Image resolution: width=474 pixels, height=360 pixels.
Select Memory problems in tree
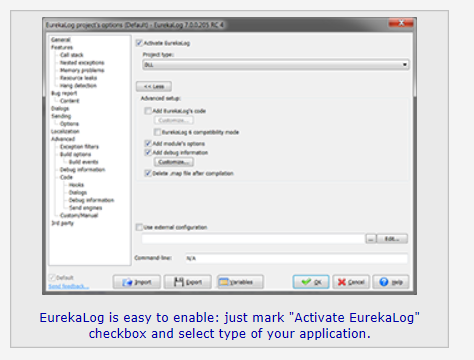pos(82,70)
